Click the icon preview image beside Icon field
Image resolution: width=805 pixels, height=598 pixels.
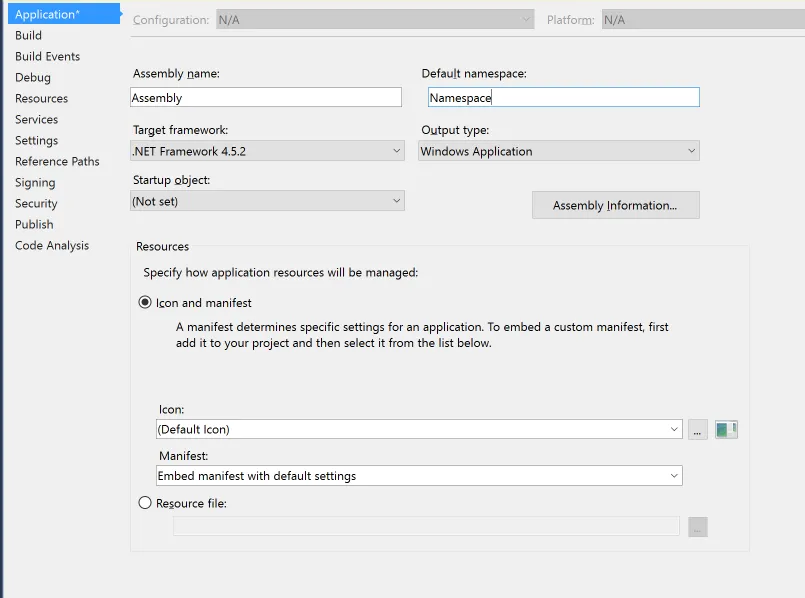(726, 430)
